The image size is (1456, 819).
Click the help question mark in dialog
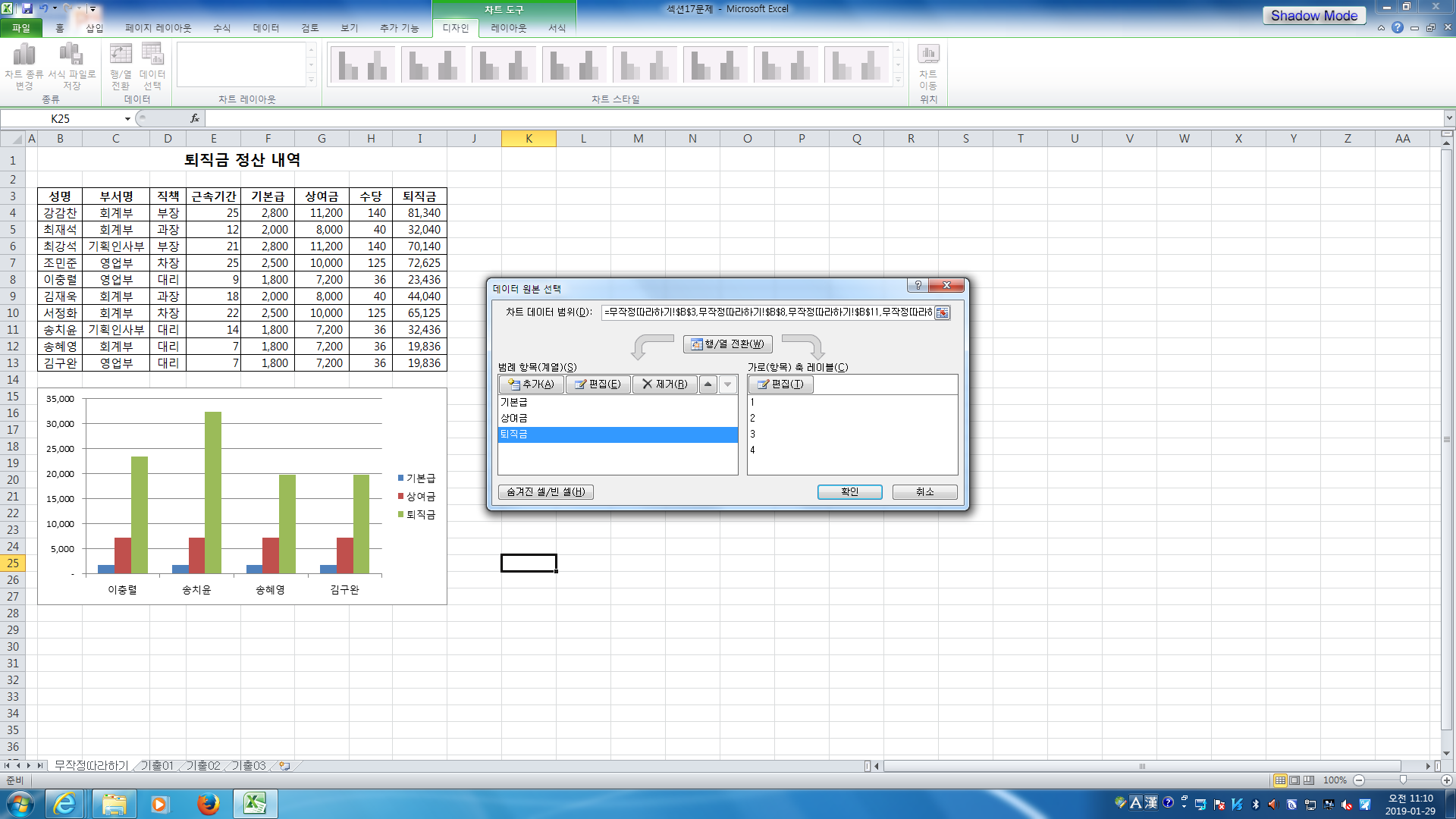pyautogui.click(x=918, y=285)
